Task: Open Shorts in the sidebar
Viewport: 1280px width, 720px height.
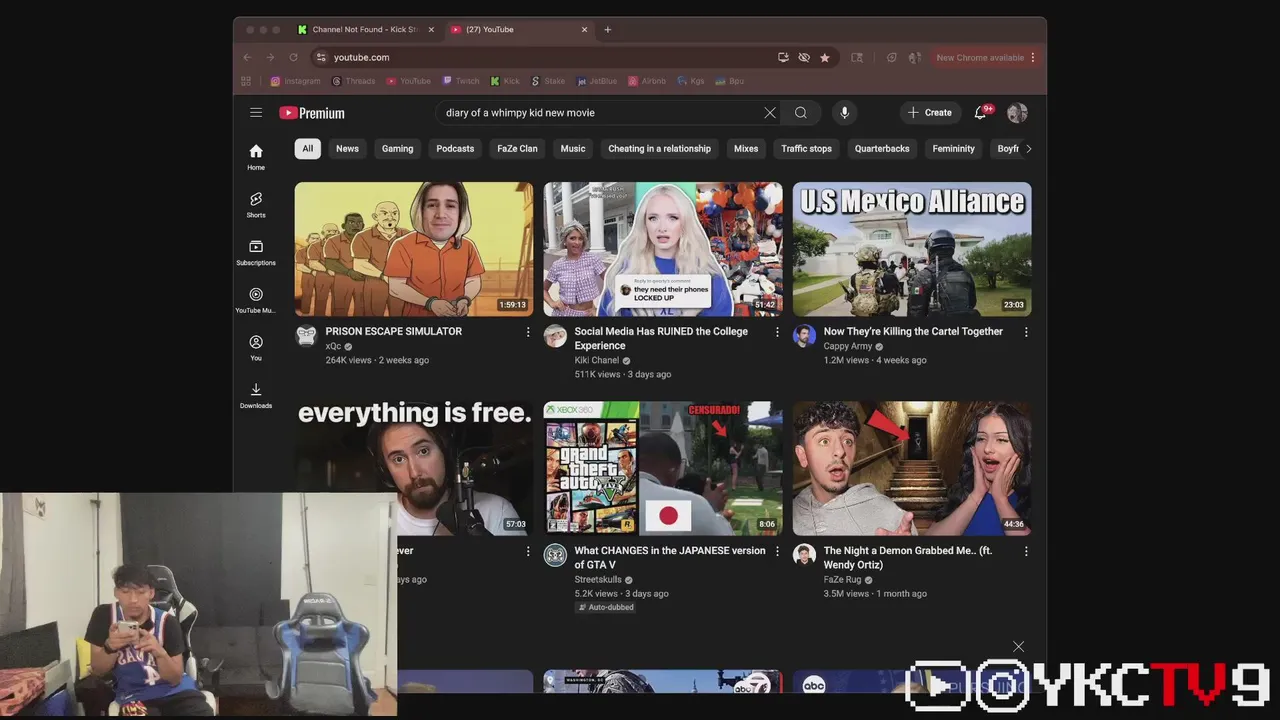Action: pyautogui.click(x=256, y=205)
